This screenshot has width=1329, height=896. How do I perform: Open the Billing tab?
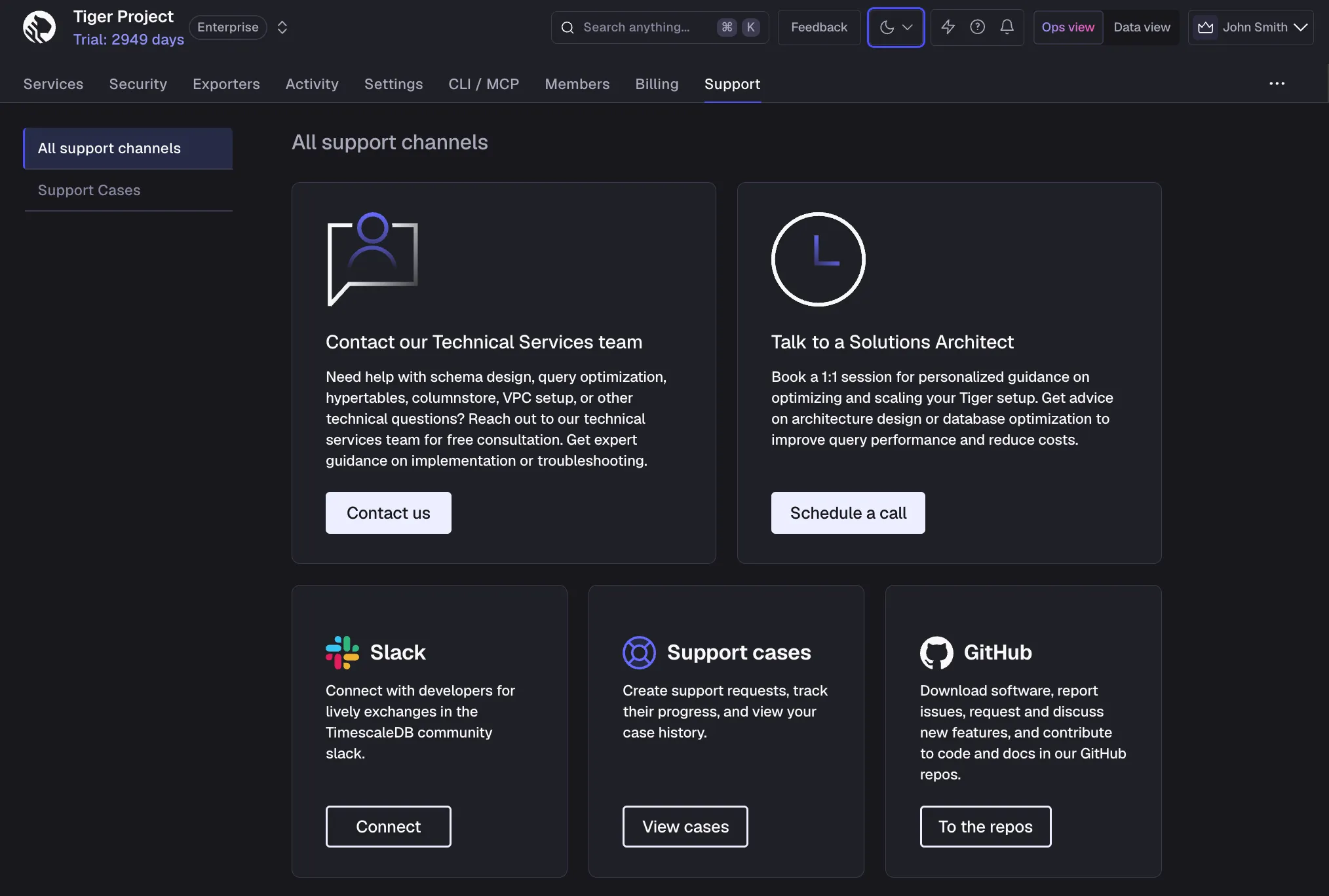point(657,84)
